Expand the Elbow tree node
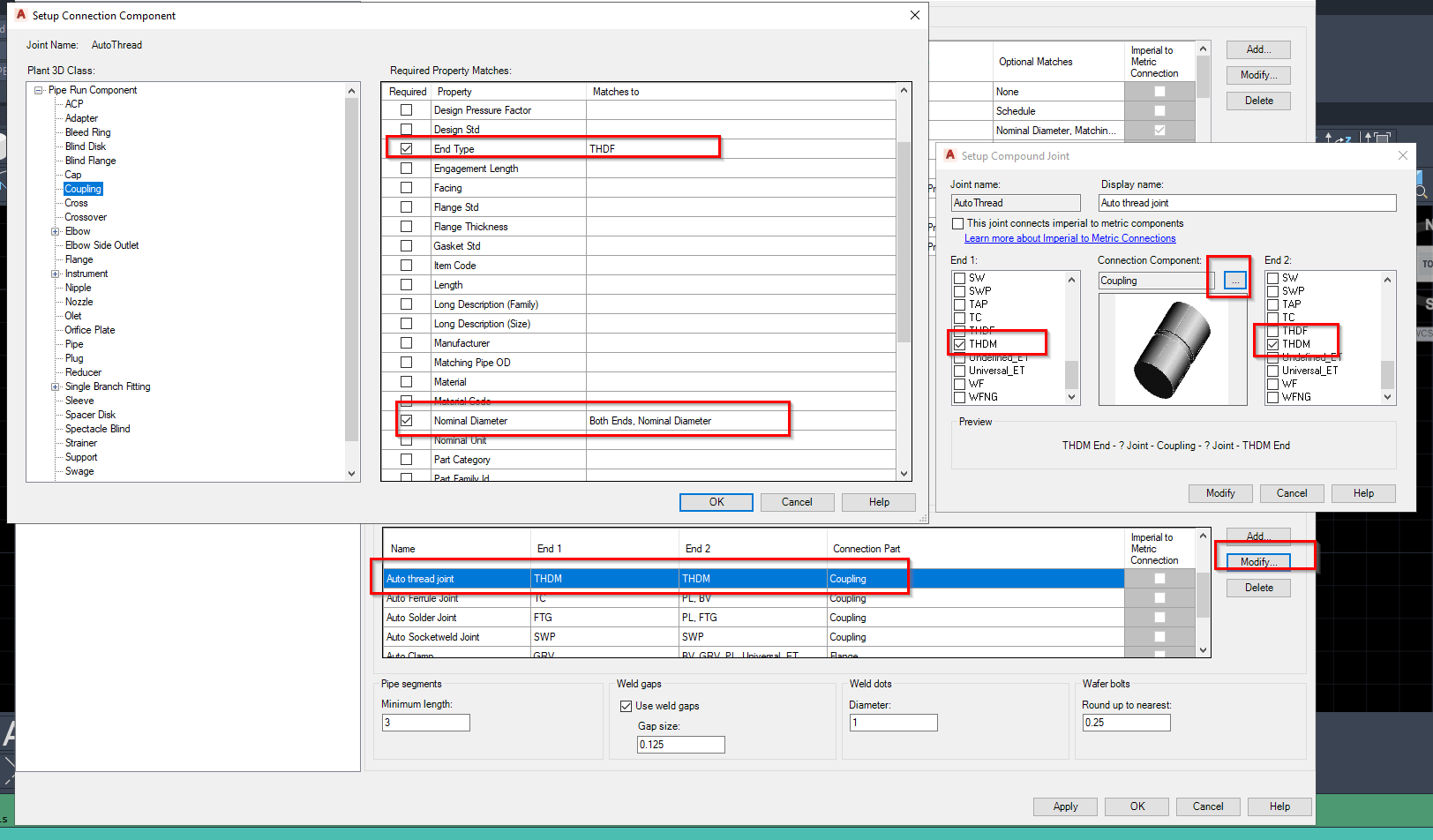The width and height of the screenshot is (1433, 840). click(x=56, y=230)
